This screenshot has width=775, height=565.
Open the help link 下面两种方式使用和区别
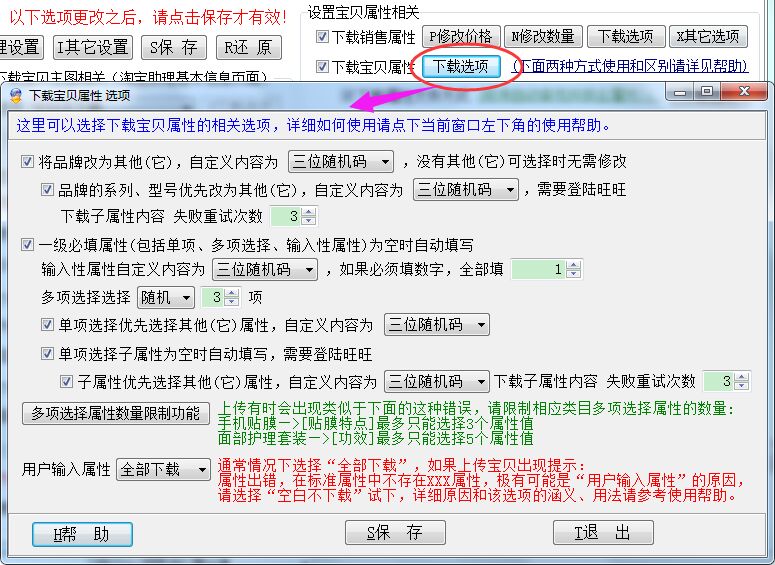pyautogui.click(x=630, y=66)
